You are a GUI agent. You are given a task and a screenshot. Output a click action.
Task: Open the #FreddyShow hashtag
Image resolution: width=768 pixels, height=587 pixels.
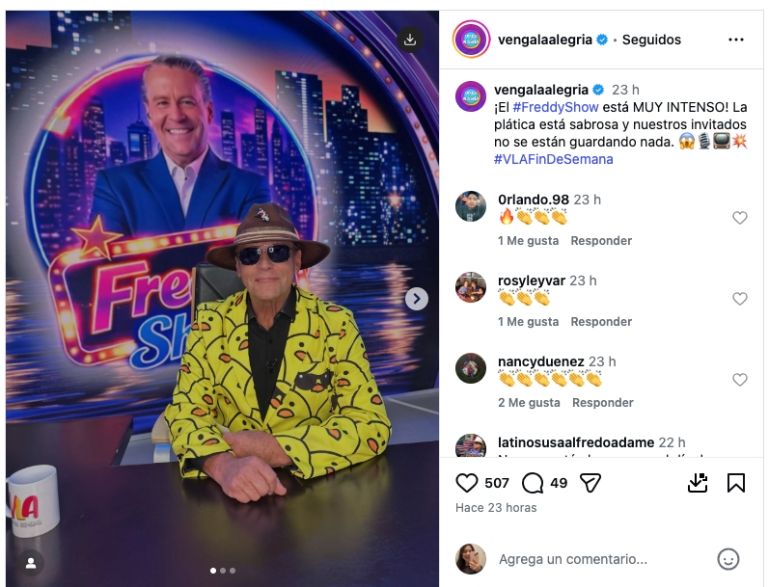coord(555,107)
